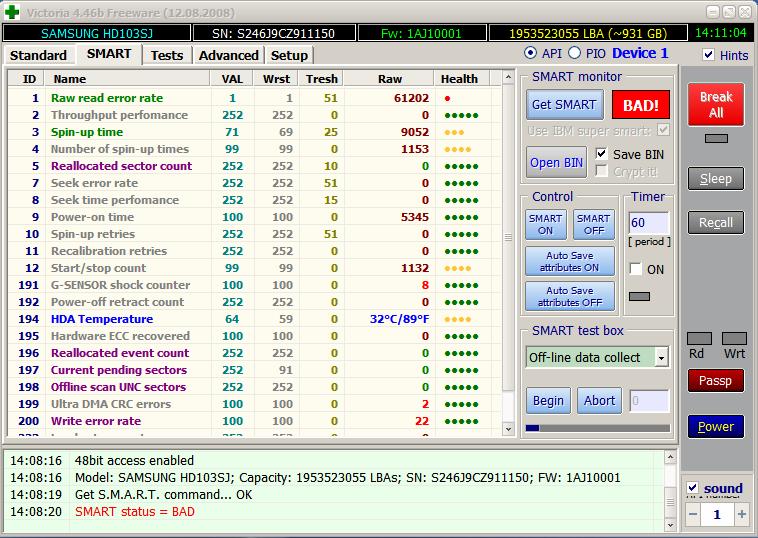The width and height of the screenshot is (758, 538).
Task: Open the Advanced tab
Action: pyautogui.click(x=228, y=55)
